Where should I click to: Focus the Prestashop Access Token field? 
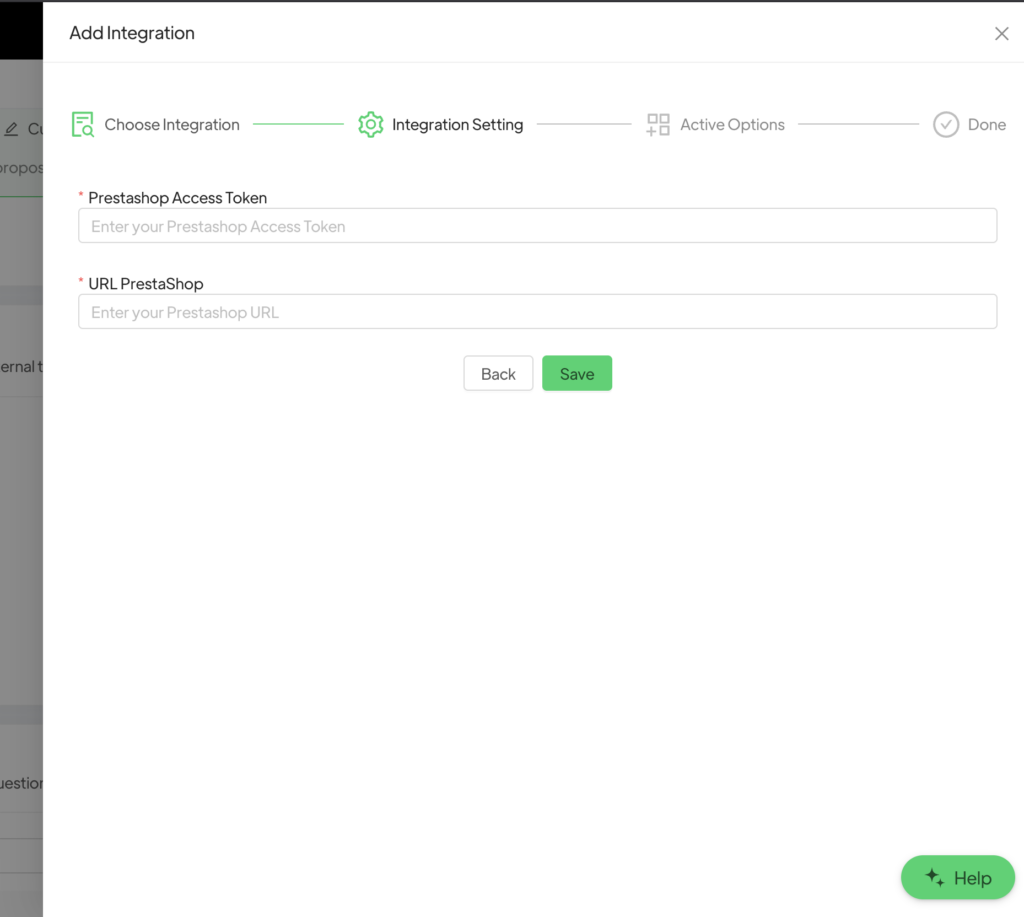537,226
